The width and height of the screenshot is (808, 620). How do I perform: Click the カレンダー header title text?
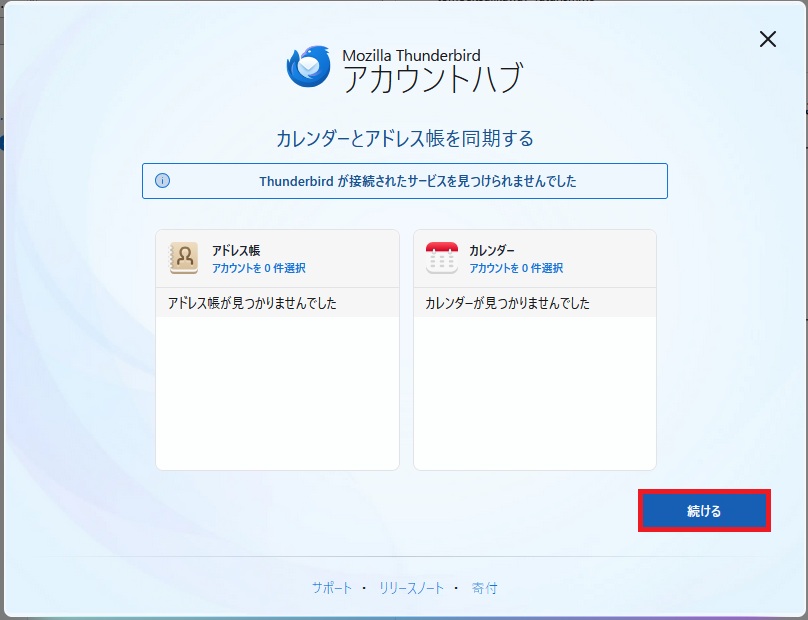point(492,250)
